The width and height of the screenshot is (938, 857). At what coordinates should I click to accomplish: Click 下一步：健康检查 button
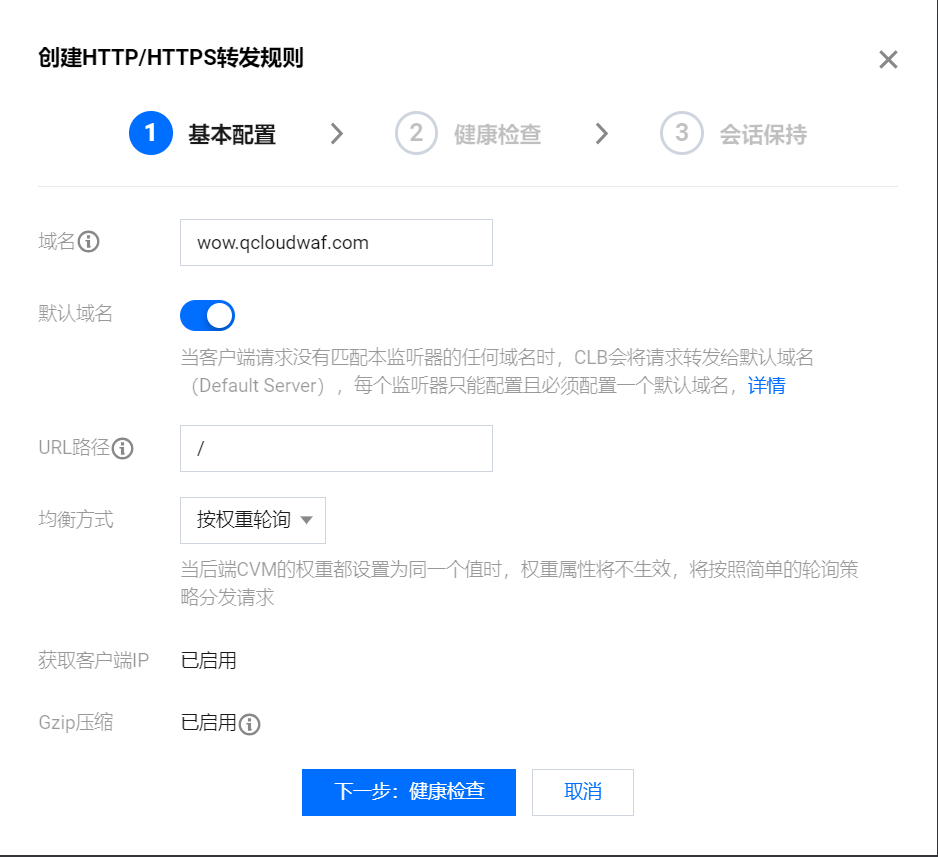[x=409, y=792]
